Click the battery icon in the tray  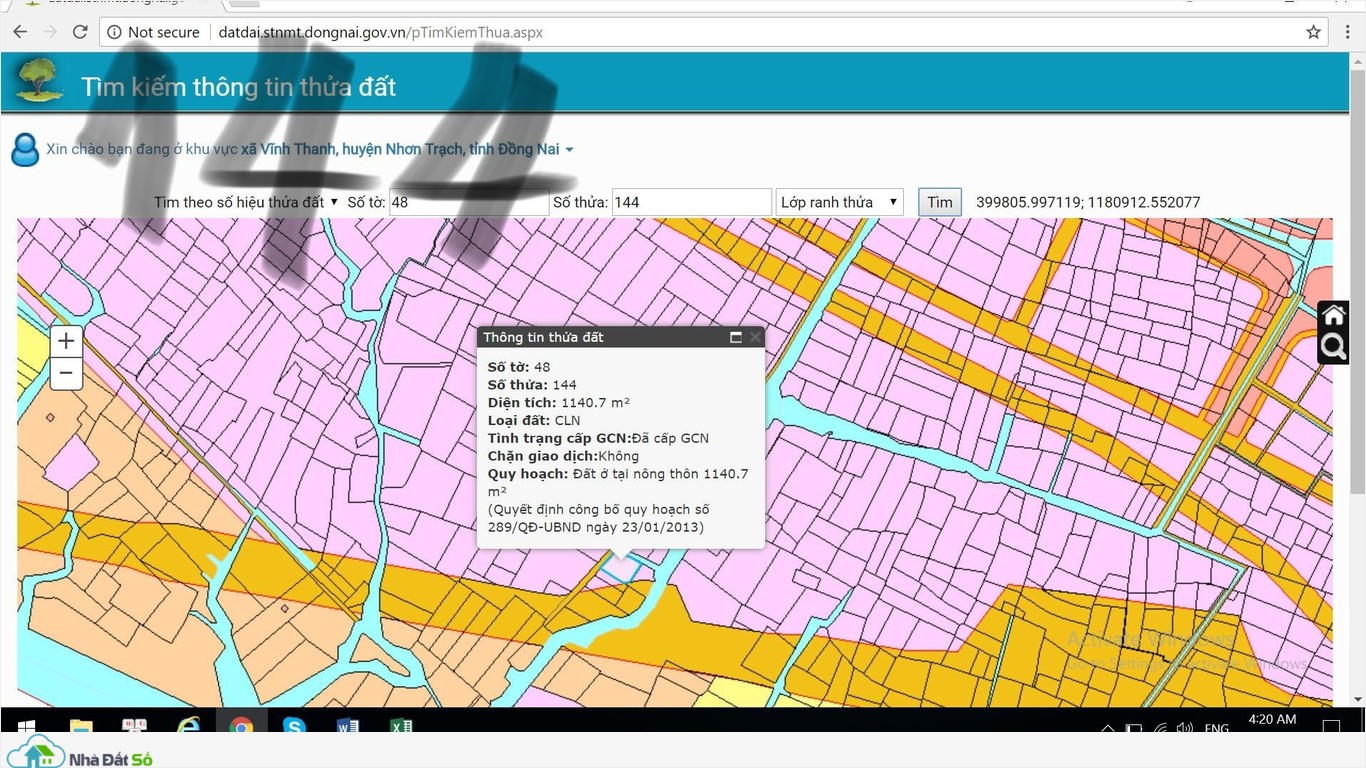1134,728
